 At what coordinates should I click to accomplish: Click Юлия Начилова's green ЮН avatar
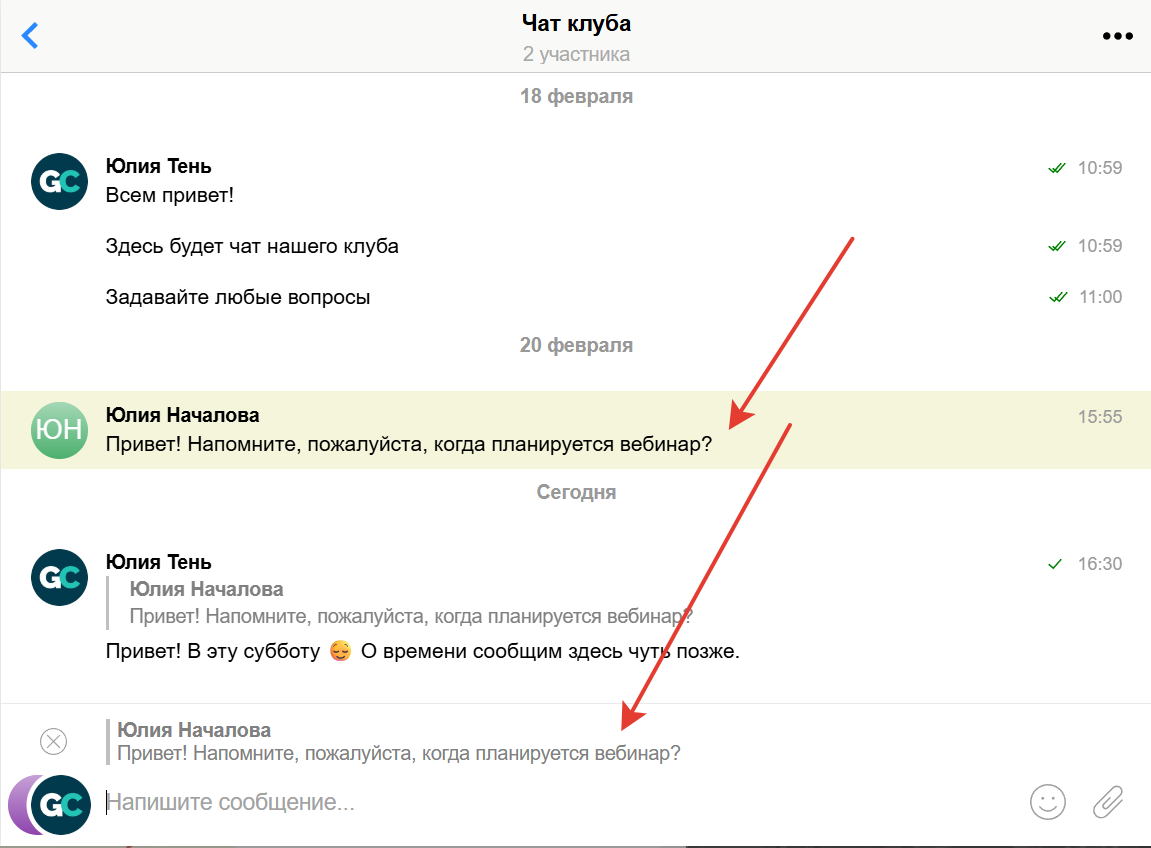tap(60, 430)
